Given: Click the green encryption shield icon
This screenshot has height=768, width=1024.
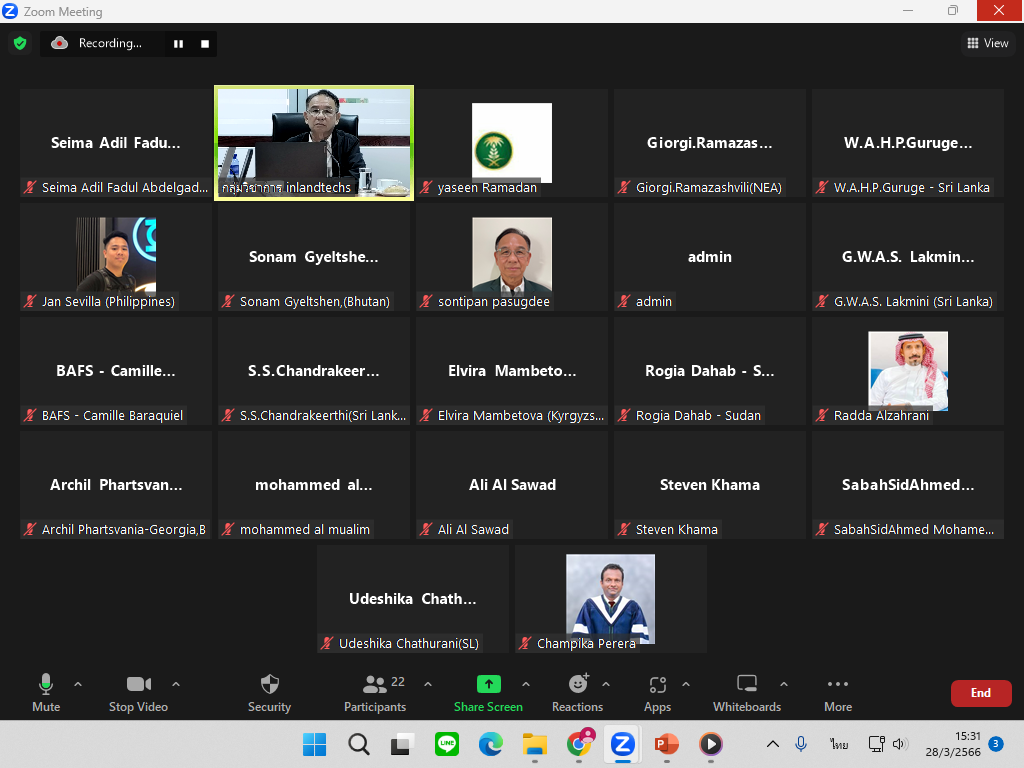Looking at the screenshot, I should pyautogui.click(x=20, y=43).
